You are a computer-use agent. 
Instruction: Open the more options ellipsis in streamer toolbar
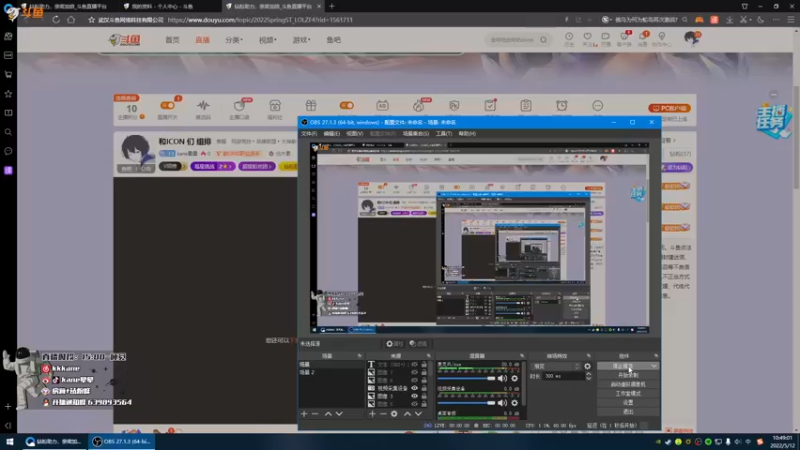[597, 106]
